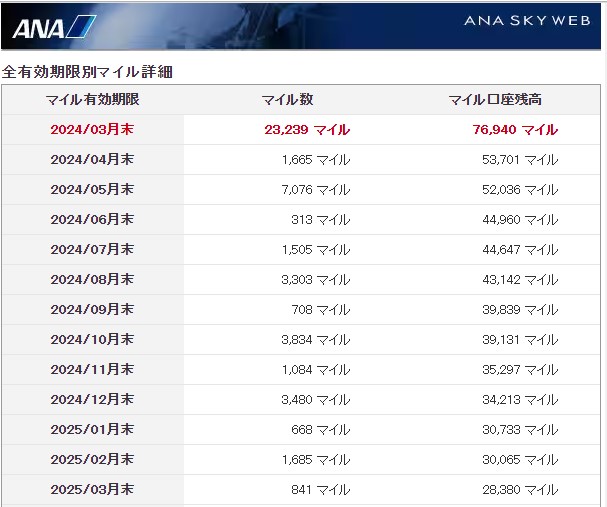Select the 2024/10月末 expiry date

[x=92, y=340]
